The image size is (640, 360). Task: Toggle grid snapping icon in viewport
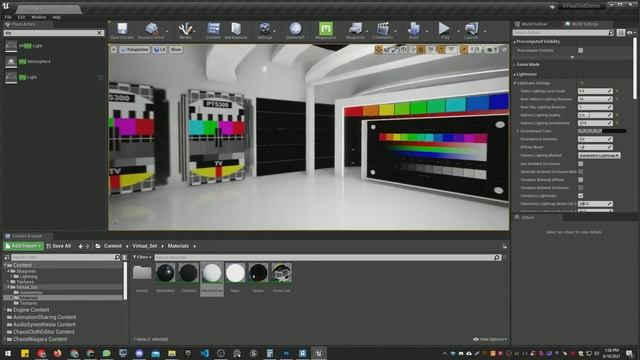click(x=421, y=50)
